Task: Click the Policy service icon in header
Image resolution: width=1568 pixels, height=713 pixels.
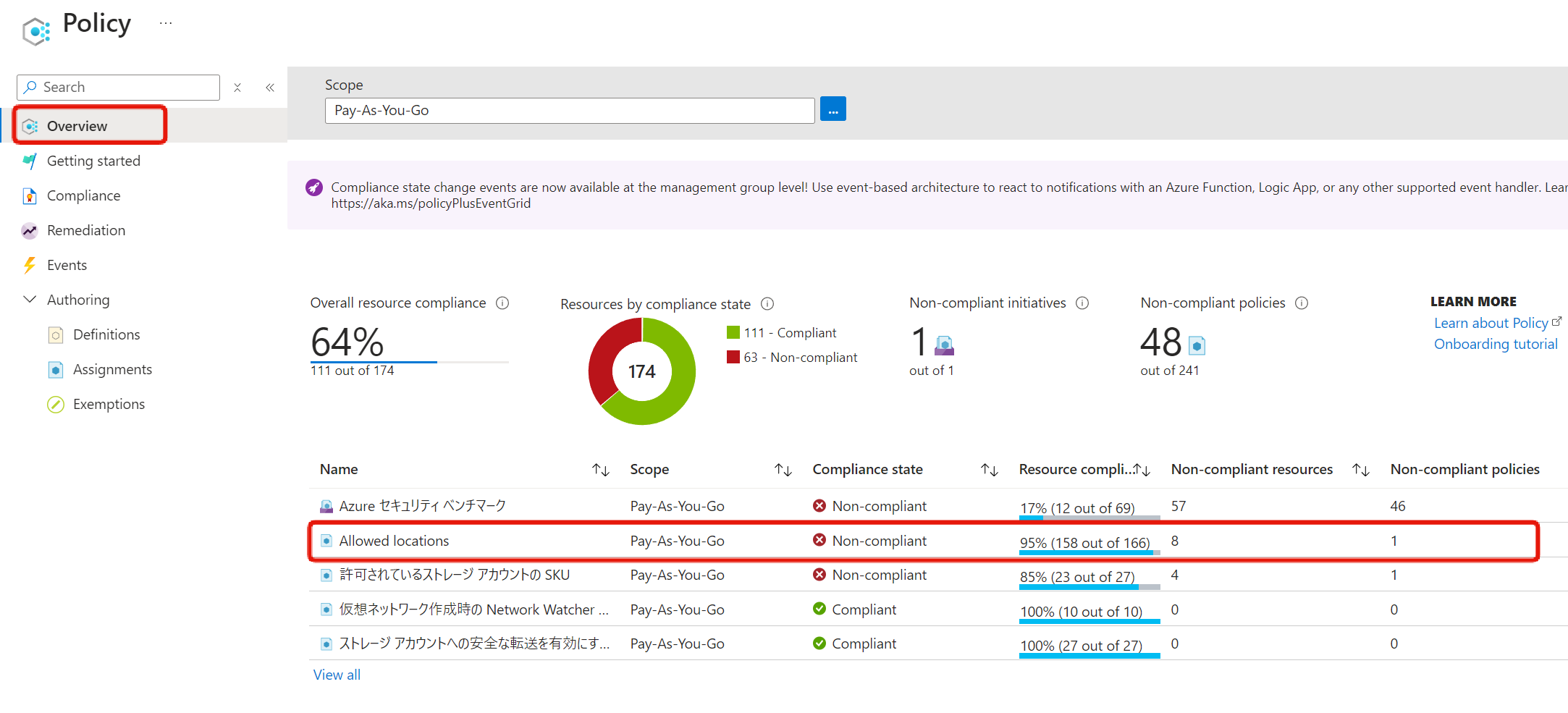Action: (x=36, y=31)
